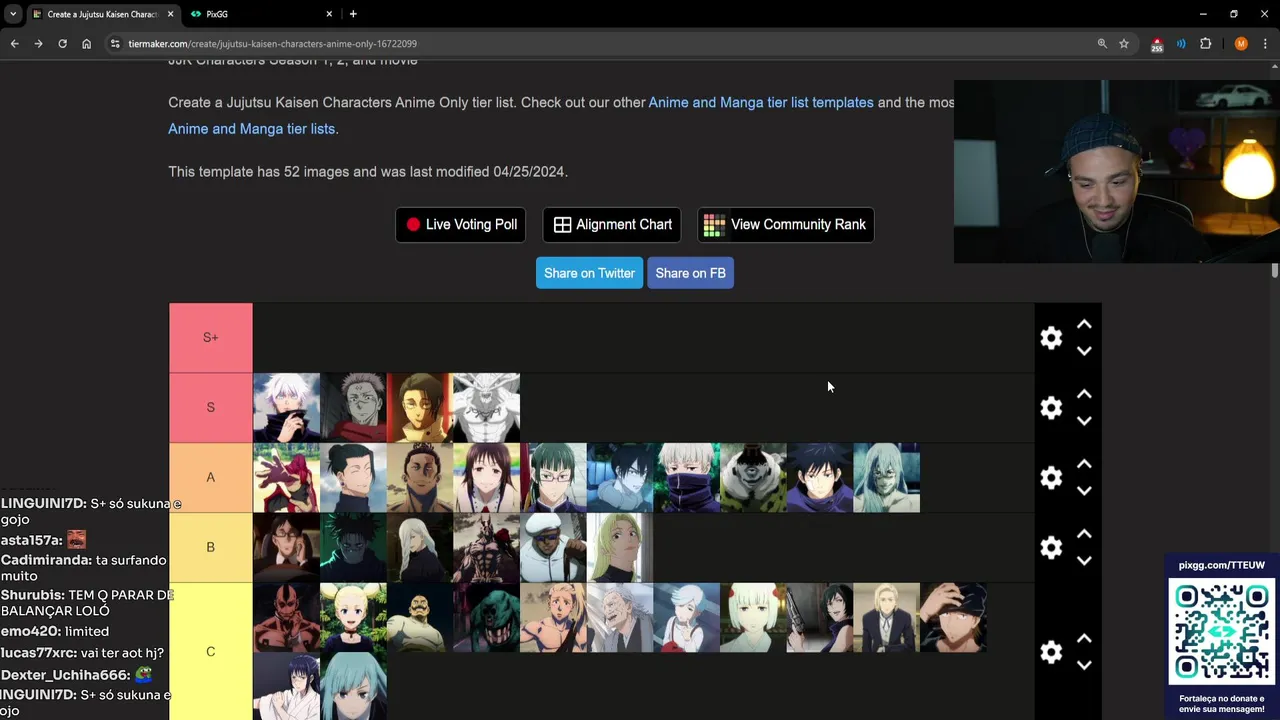
Task: Open settings gear for B tier
Action: tap(1051, 548)
